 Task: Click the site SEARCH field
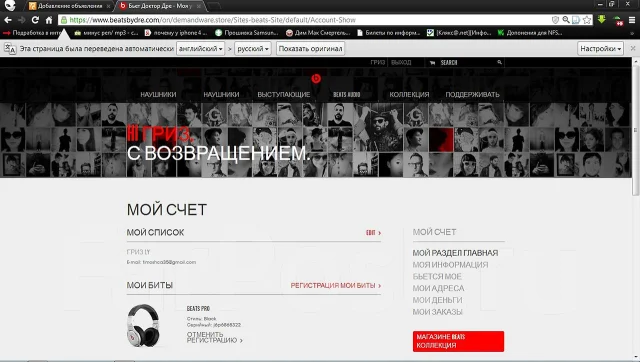[465, 62]
